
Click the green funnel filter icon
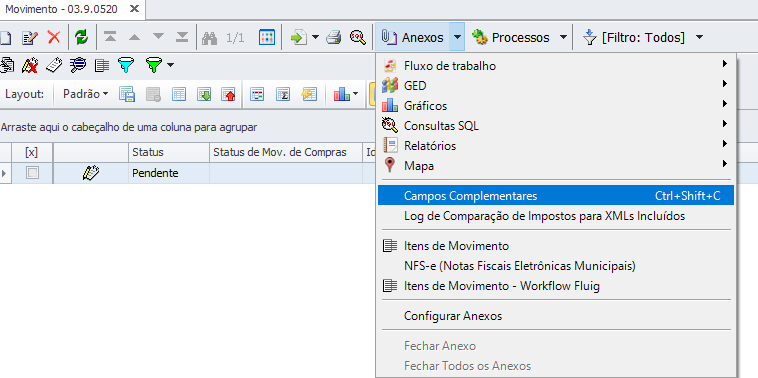click(154, 65)
